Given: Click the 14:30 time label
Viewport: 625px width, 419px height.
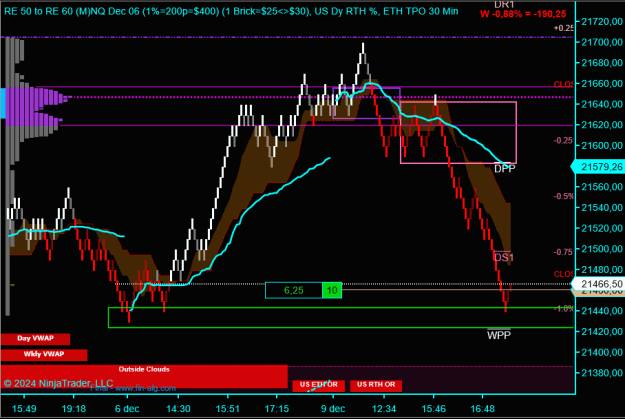Looking at the screenshot, I should coord(178,409).
